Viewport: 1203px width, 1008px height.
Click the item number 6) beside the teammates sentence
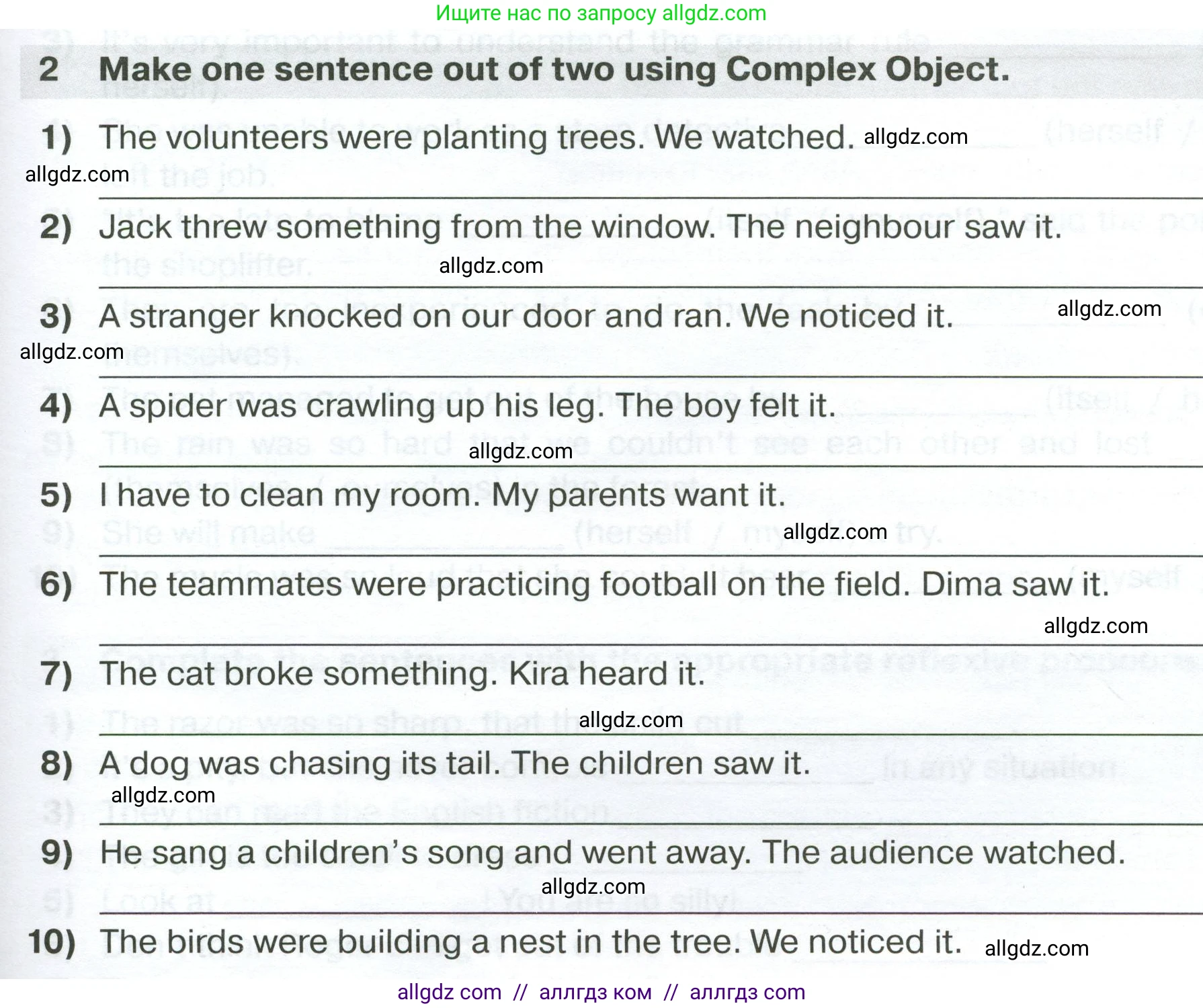[56, 584]
